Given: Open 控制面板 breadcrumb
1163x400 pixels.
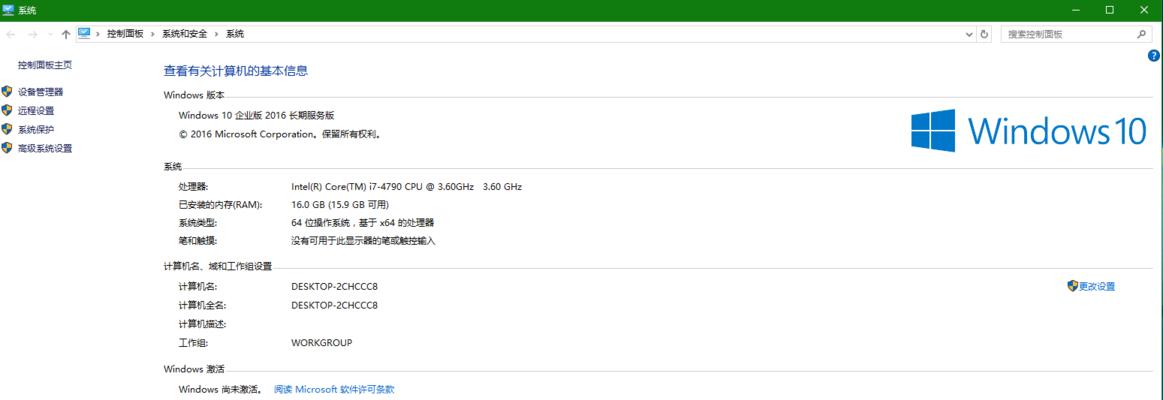Looking at the screenshot, I should pyautogui.click(x=125, y=34).
